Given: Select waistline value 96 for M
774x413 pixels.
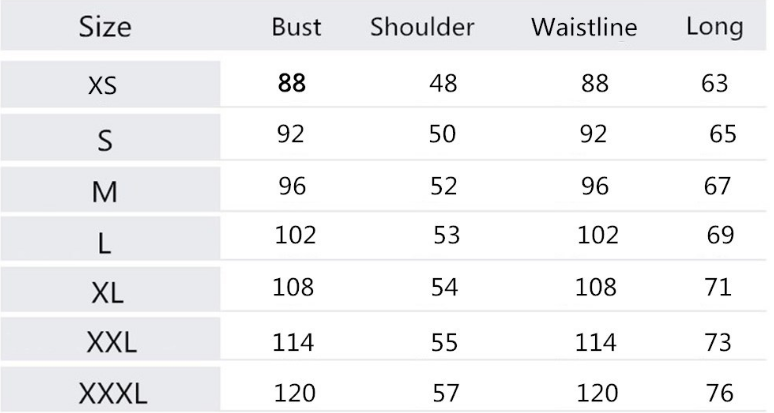Looking at the screenshot, I should click(x=594, y=186).
